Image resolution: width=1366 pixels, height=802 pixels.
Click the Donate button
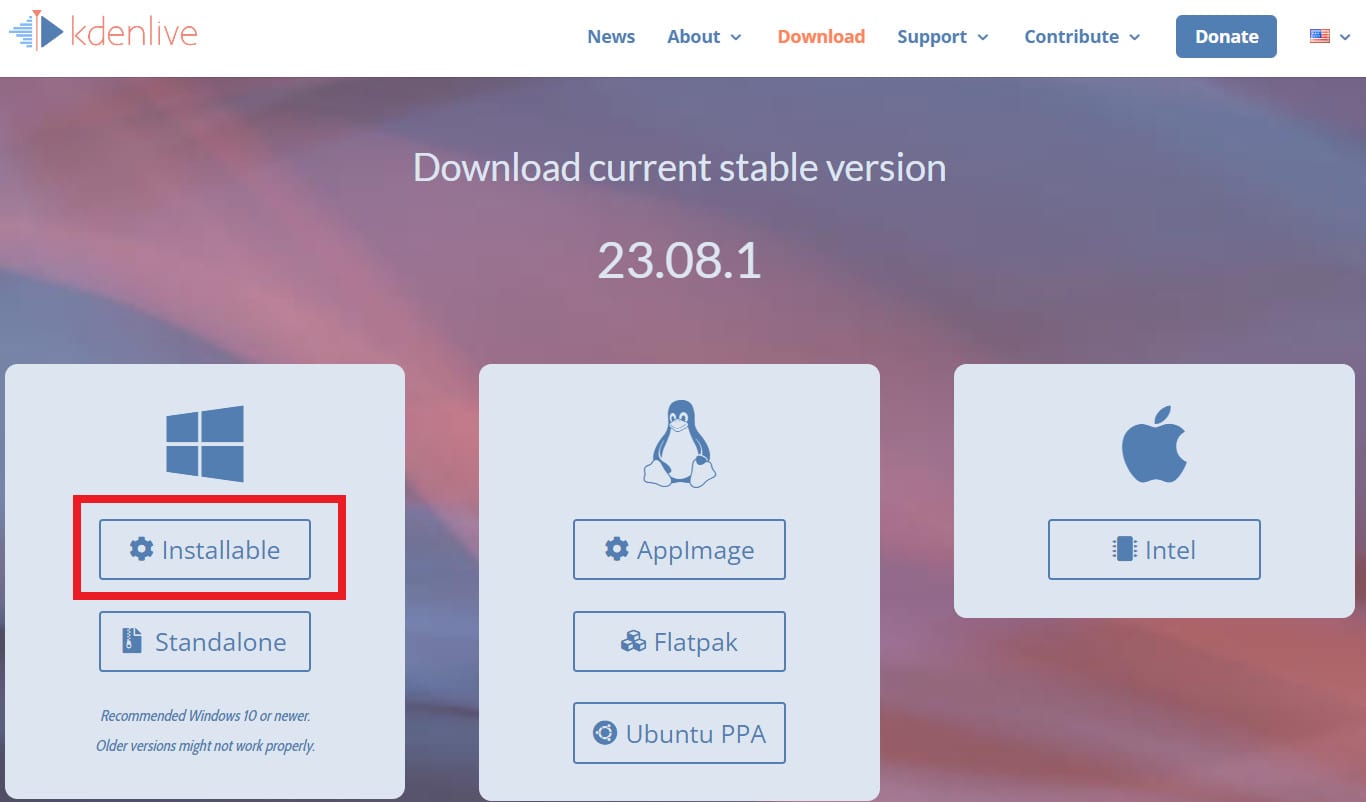click(1226, 36)
